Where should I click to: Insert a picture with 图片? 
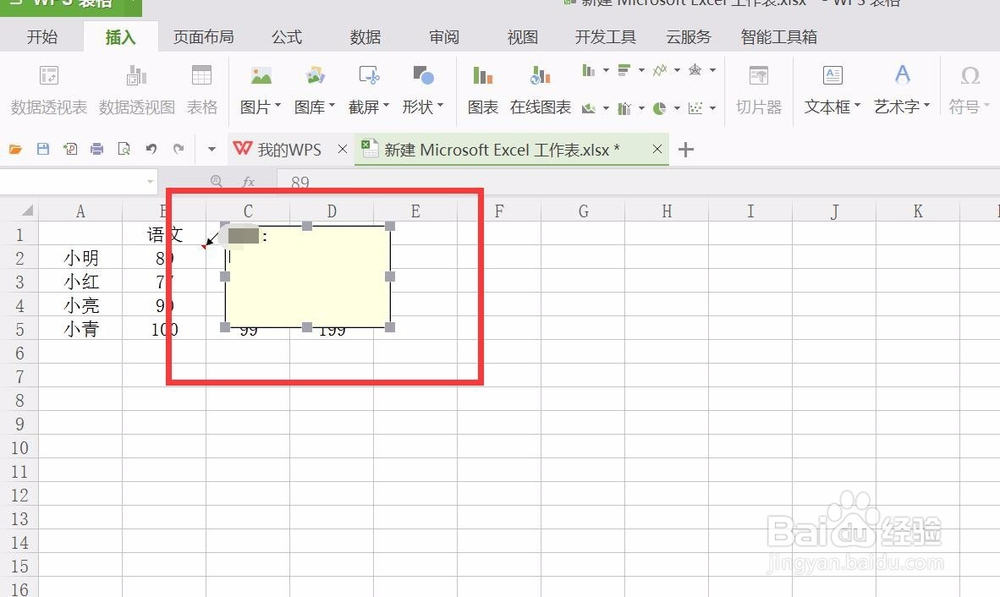pyautogui.click(x=258, y=88)
